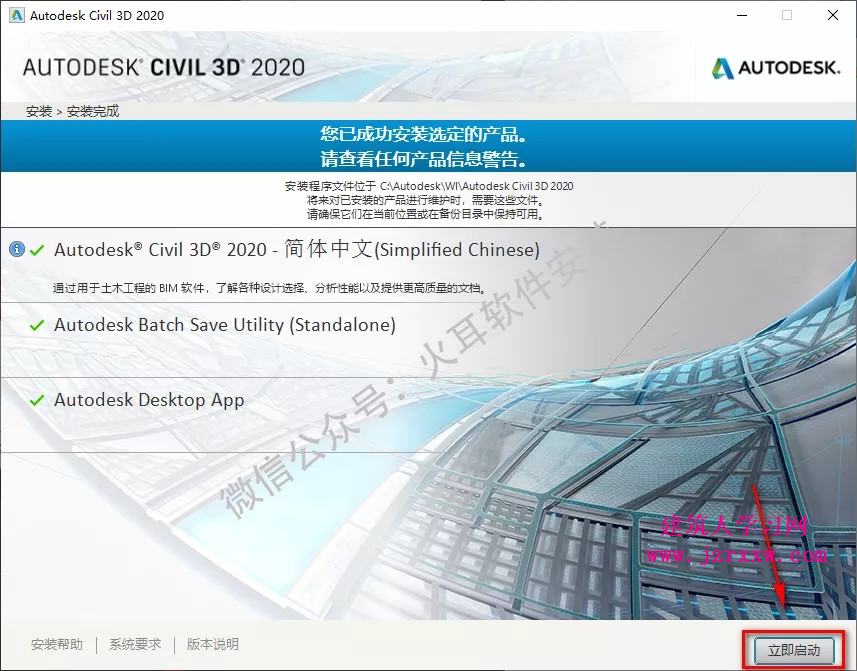Open the 安装帮助 link
Image resolution: width=857 pixels, height=671 pixels.
[x=57, y=644]
